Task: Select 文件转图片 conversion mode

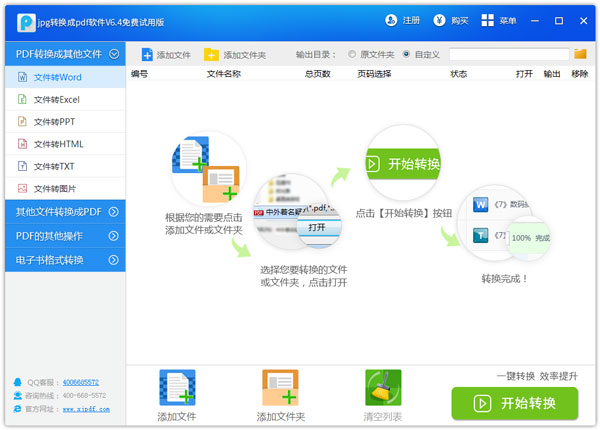Action: [x=65, y=188]
